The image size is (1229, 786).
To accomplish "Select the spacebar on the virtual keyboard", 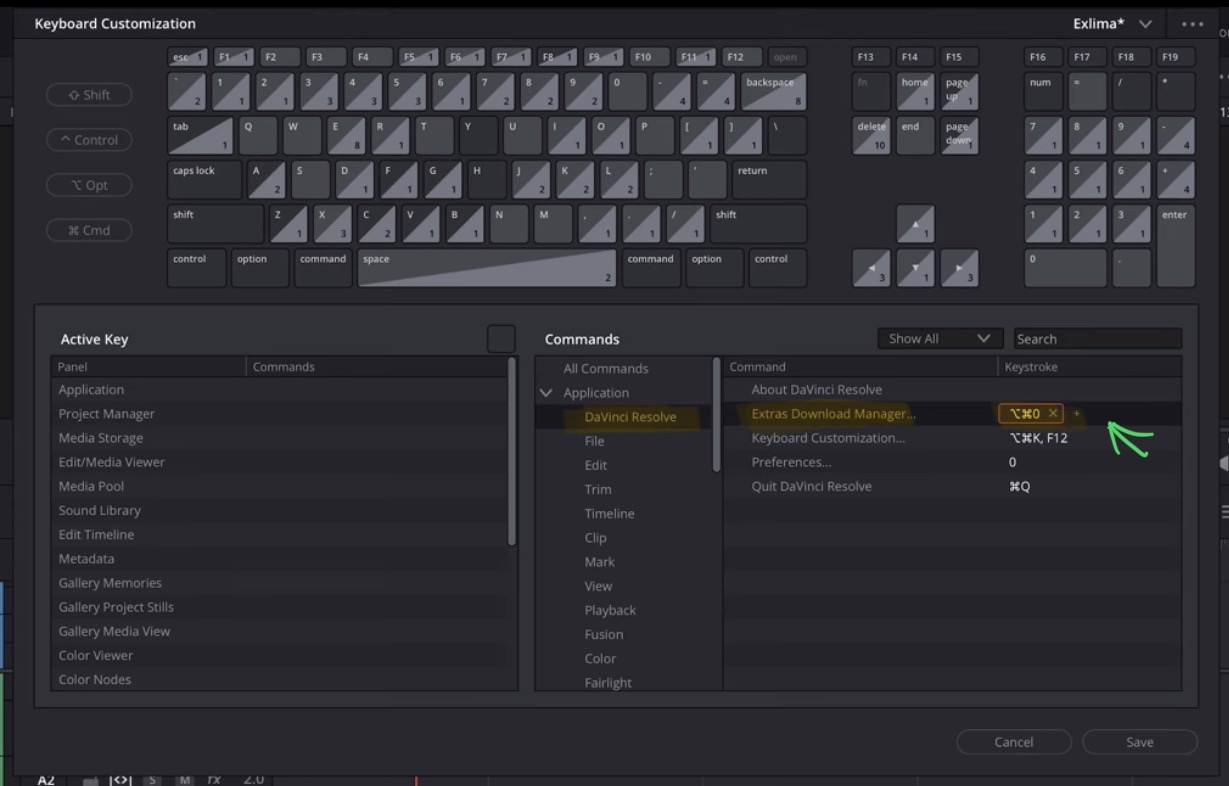I will point(485,267).
